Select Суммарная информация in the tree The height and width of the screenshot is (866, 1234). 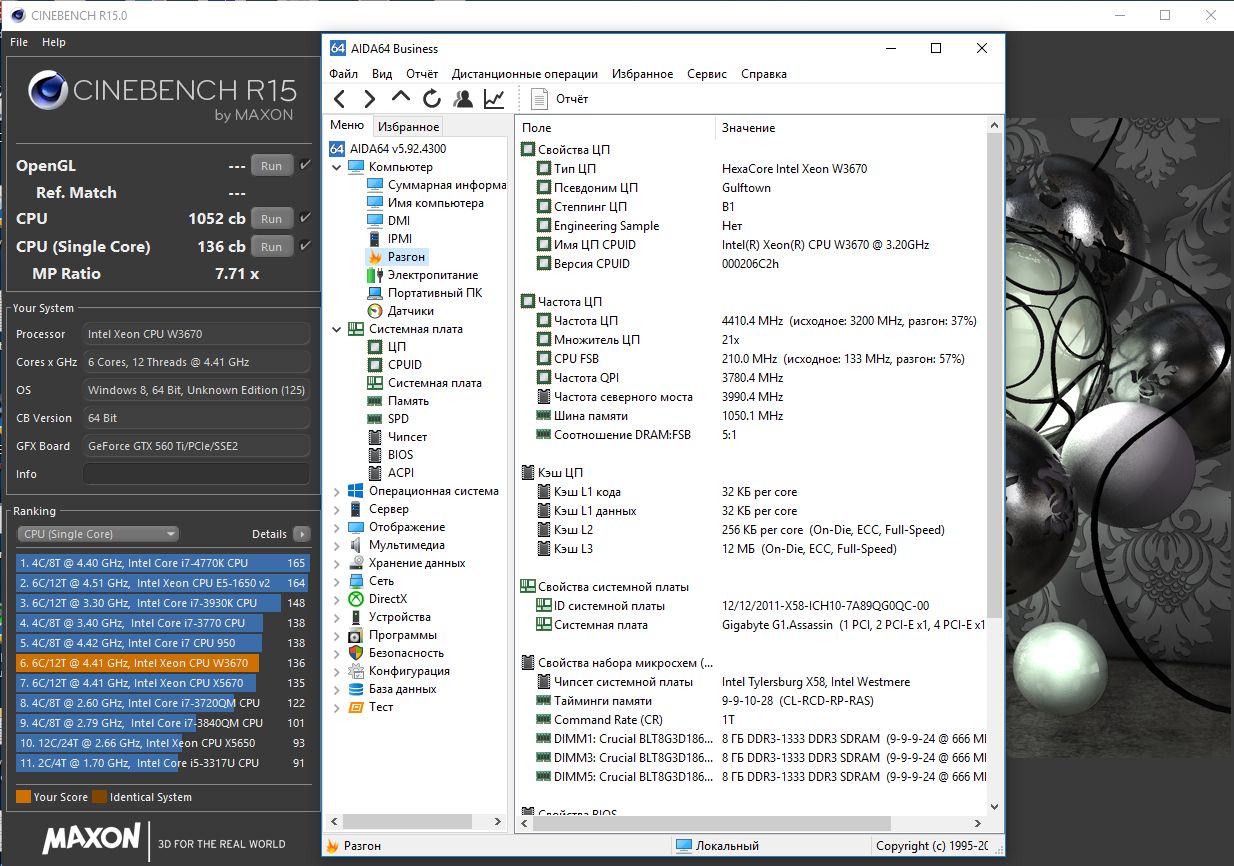(x=437, y=185)
